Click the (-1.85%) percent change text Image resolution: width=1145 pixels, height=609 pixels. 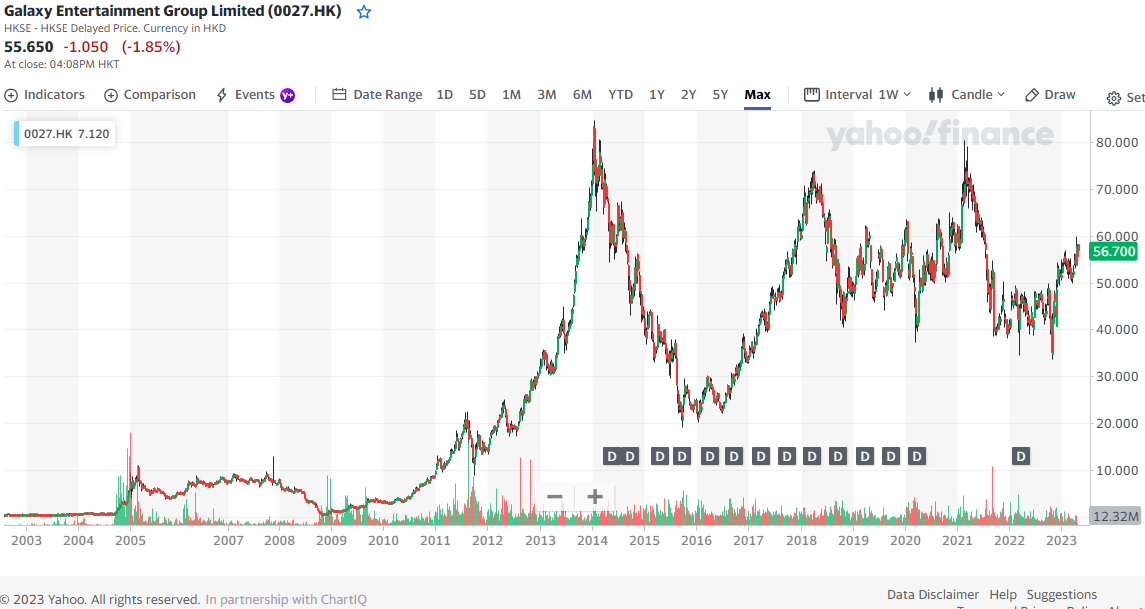[151, 47]
